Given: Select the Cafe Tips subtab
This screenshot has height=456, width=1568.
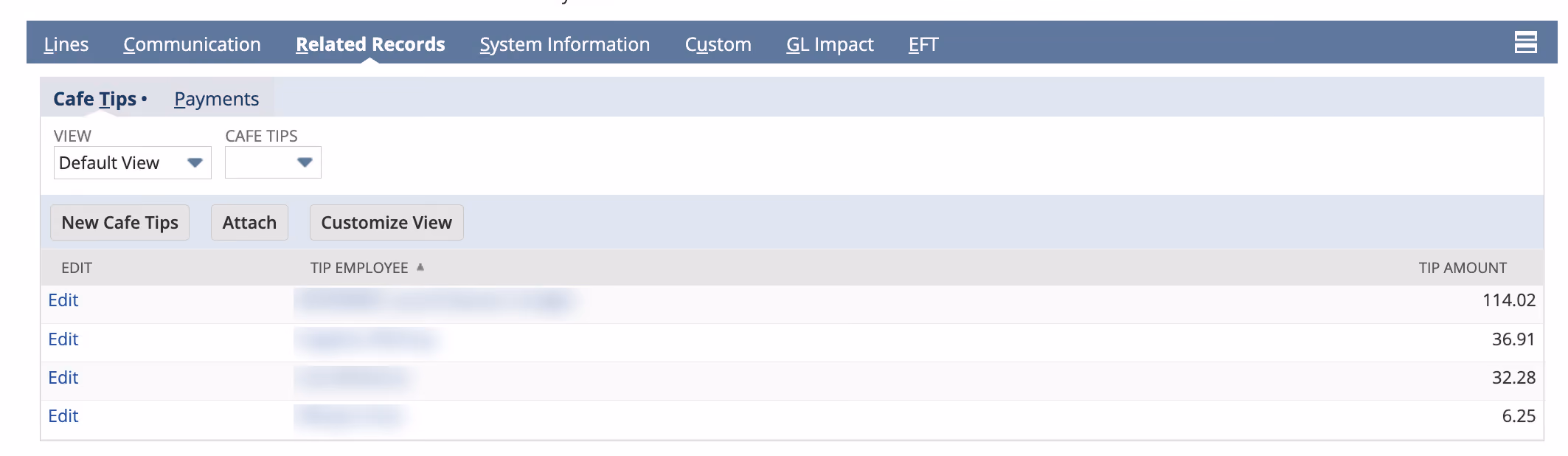Looking at the screenshot, I should tap(94, 99).
